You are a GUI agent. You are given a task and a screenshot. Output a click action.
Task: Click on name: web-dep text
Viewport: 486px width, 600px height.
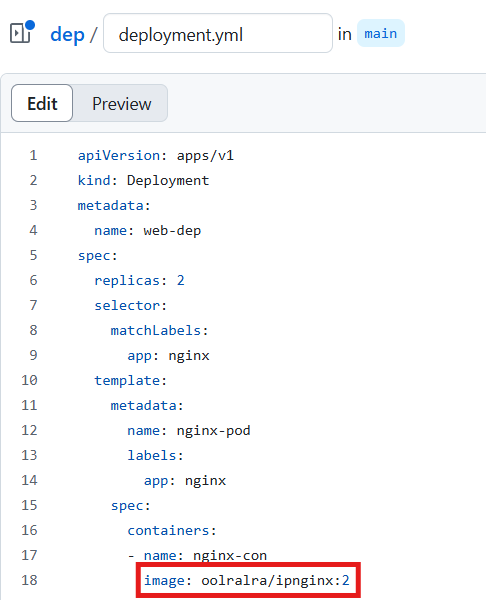tap(148, 230)
